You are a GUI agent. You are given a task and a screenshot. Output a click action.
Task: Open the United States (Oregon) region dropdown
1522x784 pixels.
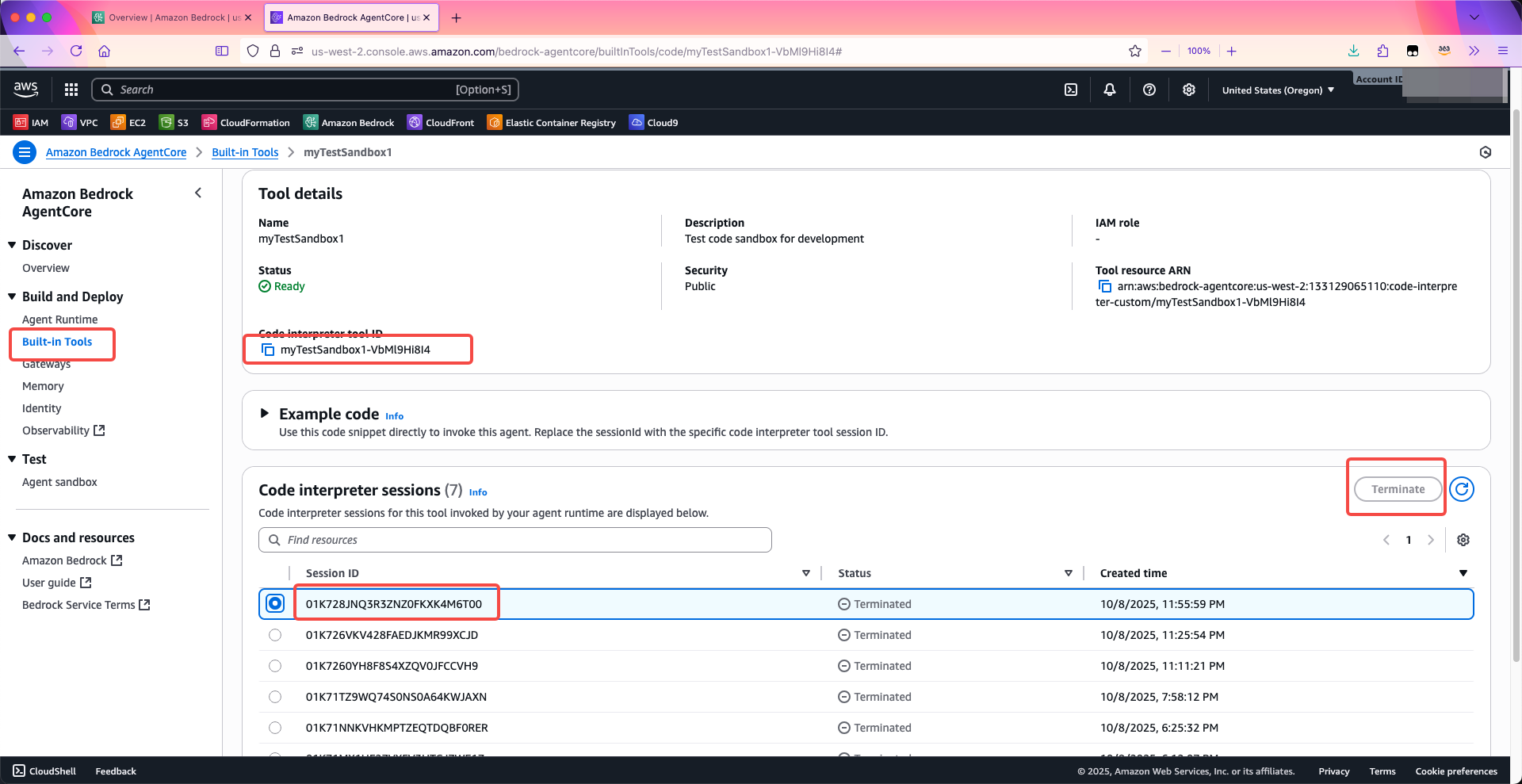1277,90
